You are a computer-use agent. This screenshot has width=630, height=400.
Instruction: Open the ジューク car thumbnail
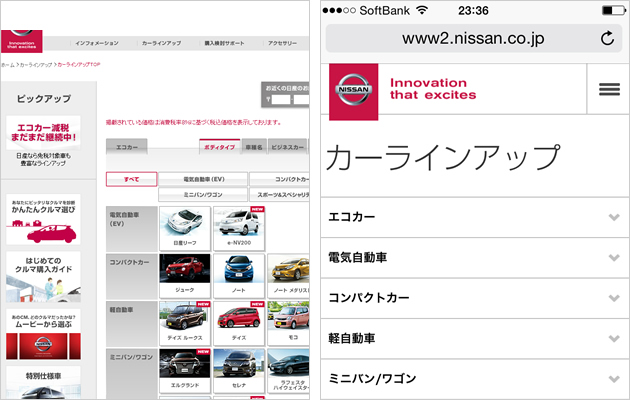click(x=185, y=276)
